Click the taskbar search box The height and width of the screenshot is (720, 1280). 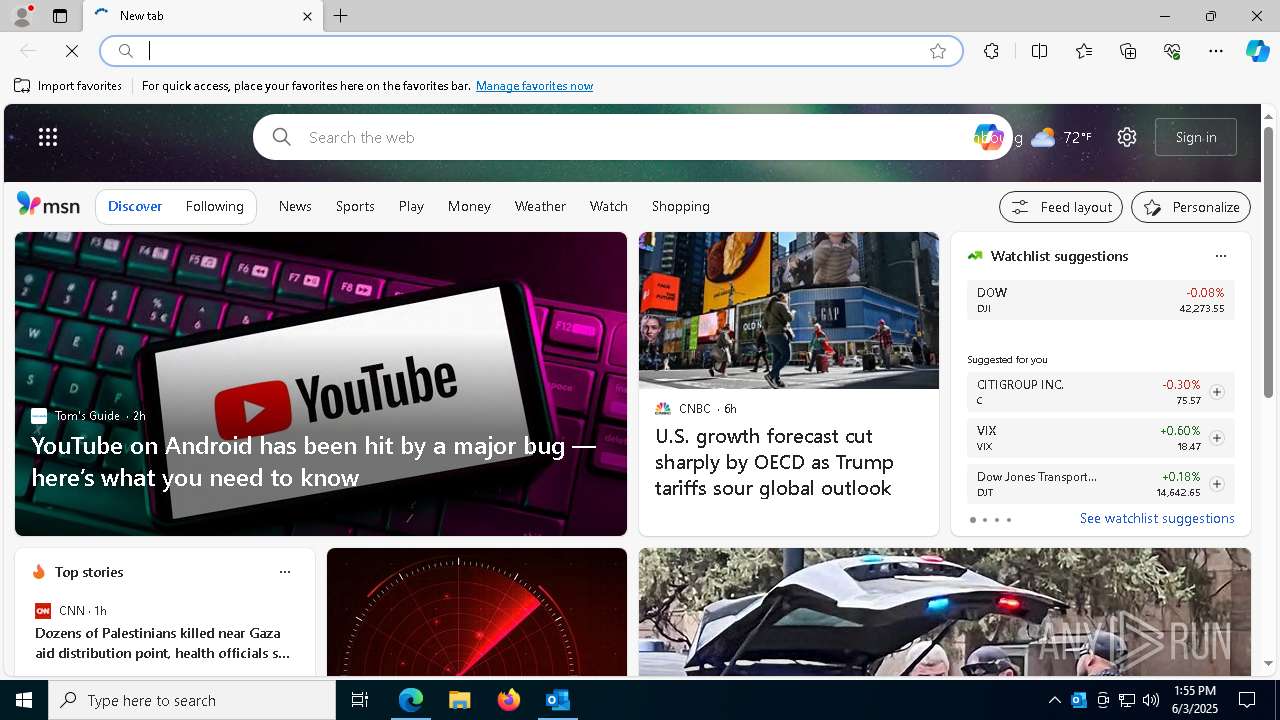[192, 700]
